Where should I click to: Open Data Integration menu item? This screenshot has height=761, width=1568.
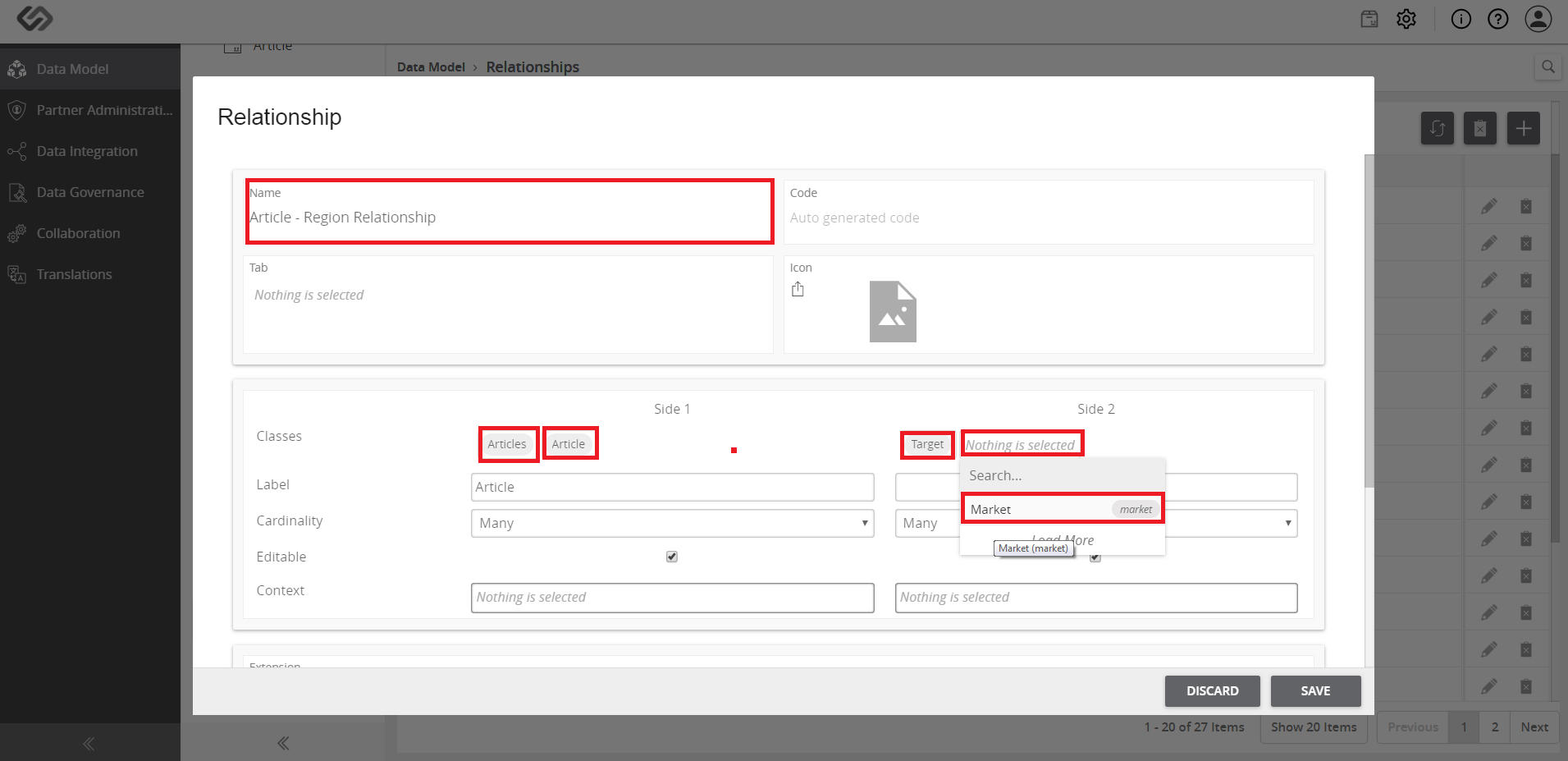pyautogui.click(x=87, y=151)
